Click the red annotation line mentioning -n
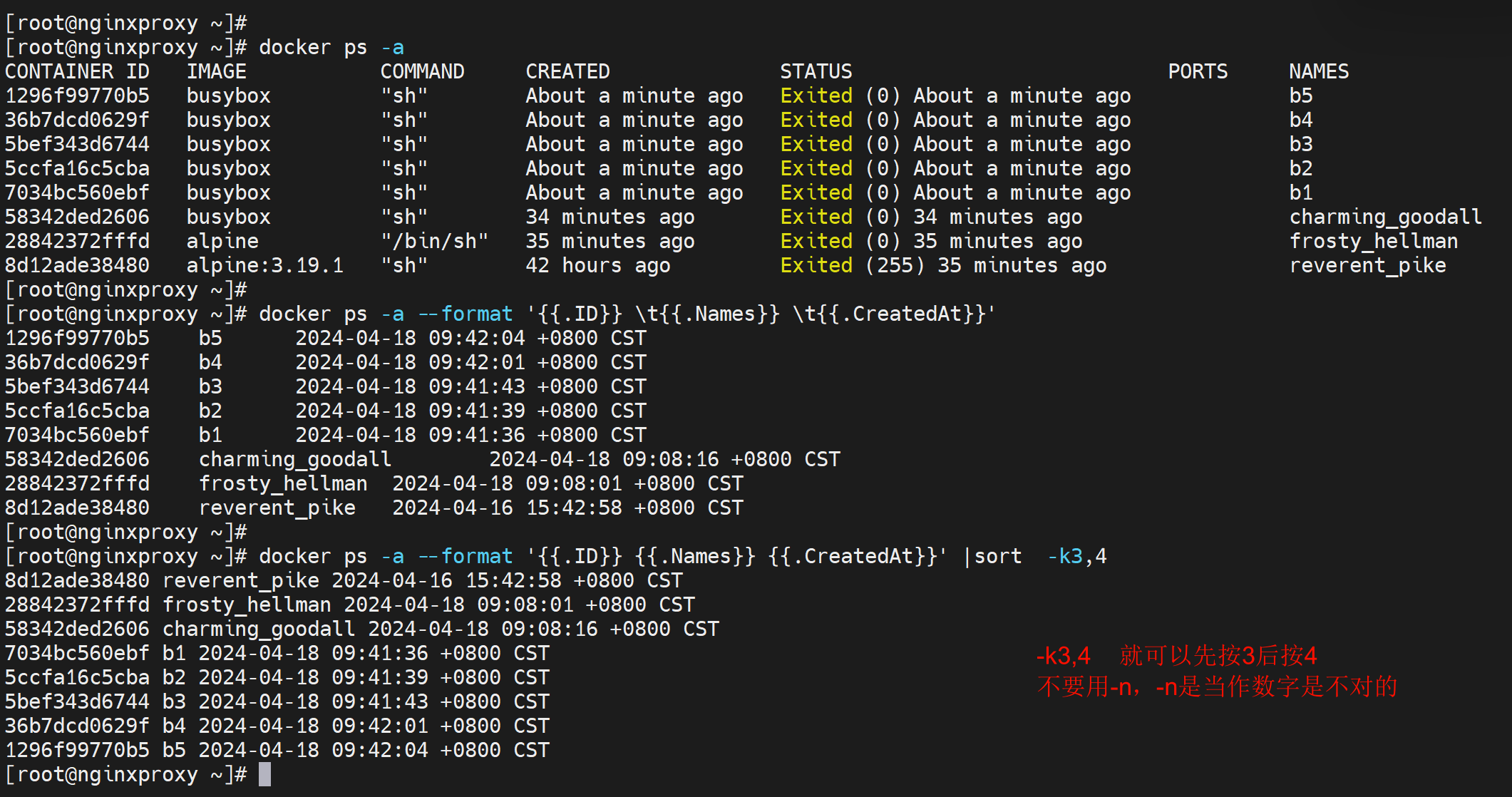Image resolution: width=1512 pixels, height=797 pixels. (1217, 687)
